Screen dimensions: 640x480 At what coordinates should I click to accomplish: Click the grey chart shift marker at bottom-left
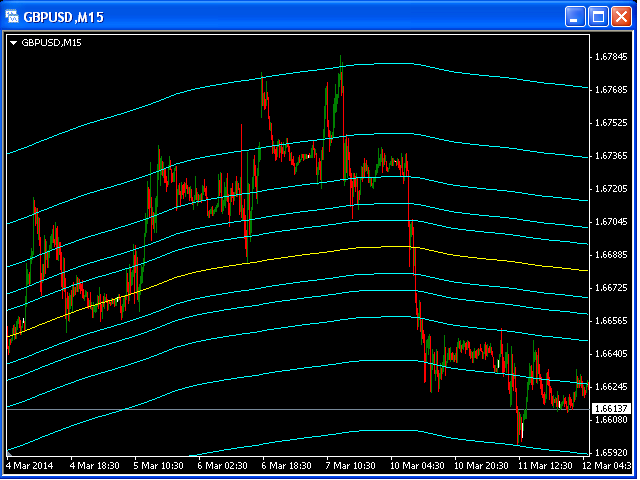[x=9, y=453]
